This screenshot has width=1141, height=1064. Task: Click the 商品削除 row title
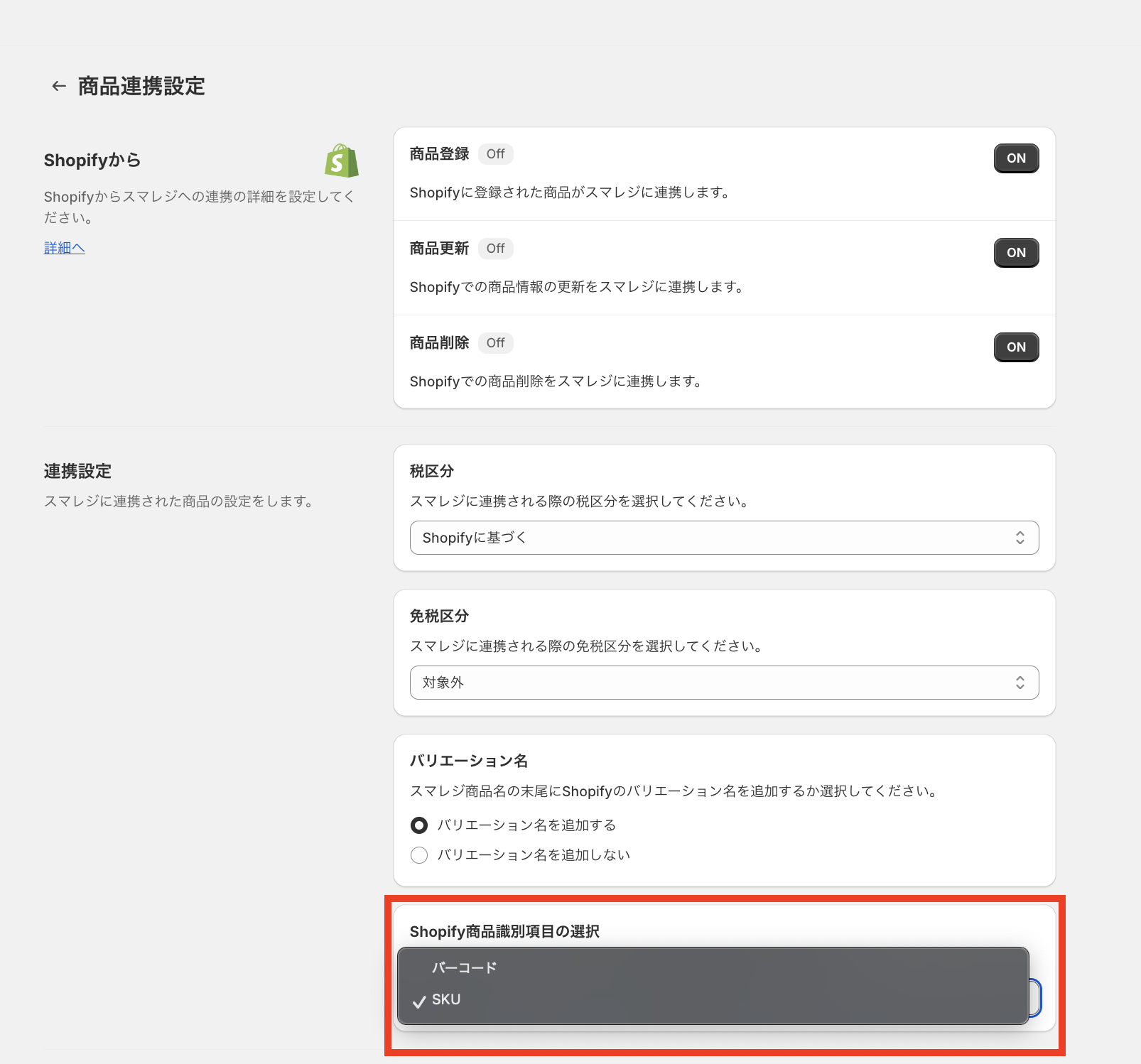click(439, 343)
